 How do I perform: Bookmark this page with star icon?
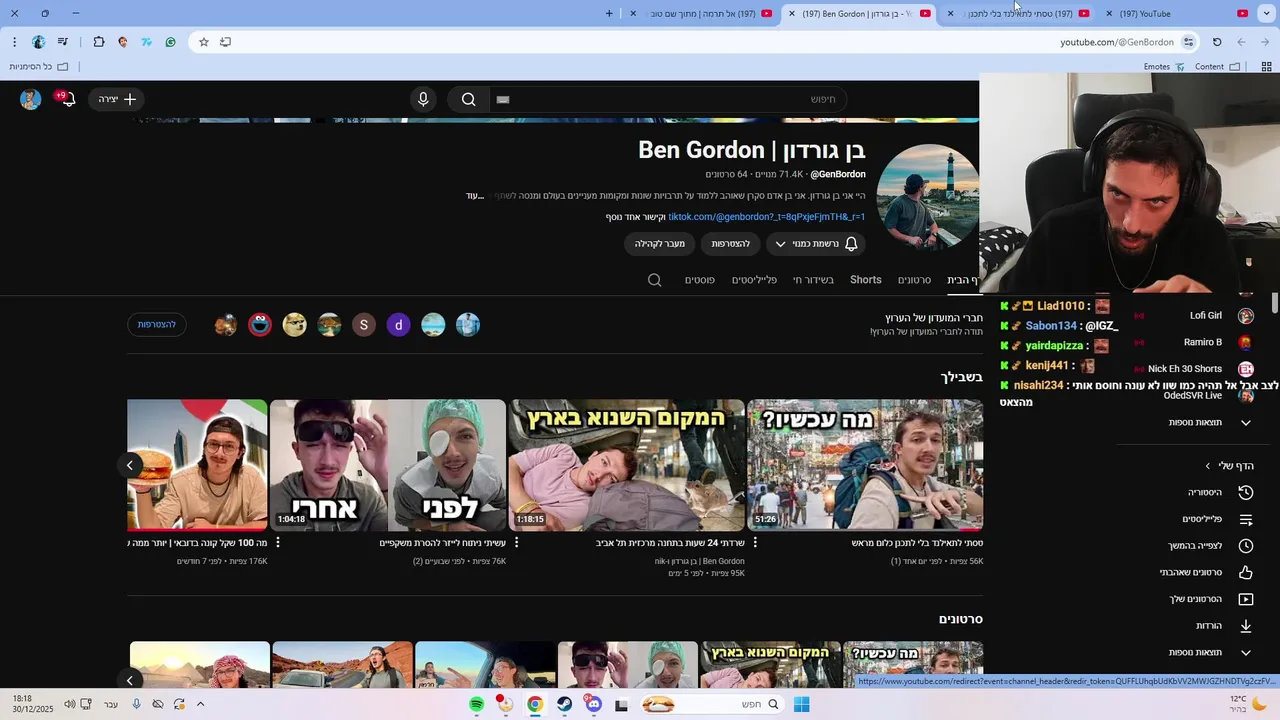pos(204,42)
